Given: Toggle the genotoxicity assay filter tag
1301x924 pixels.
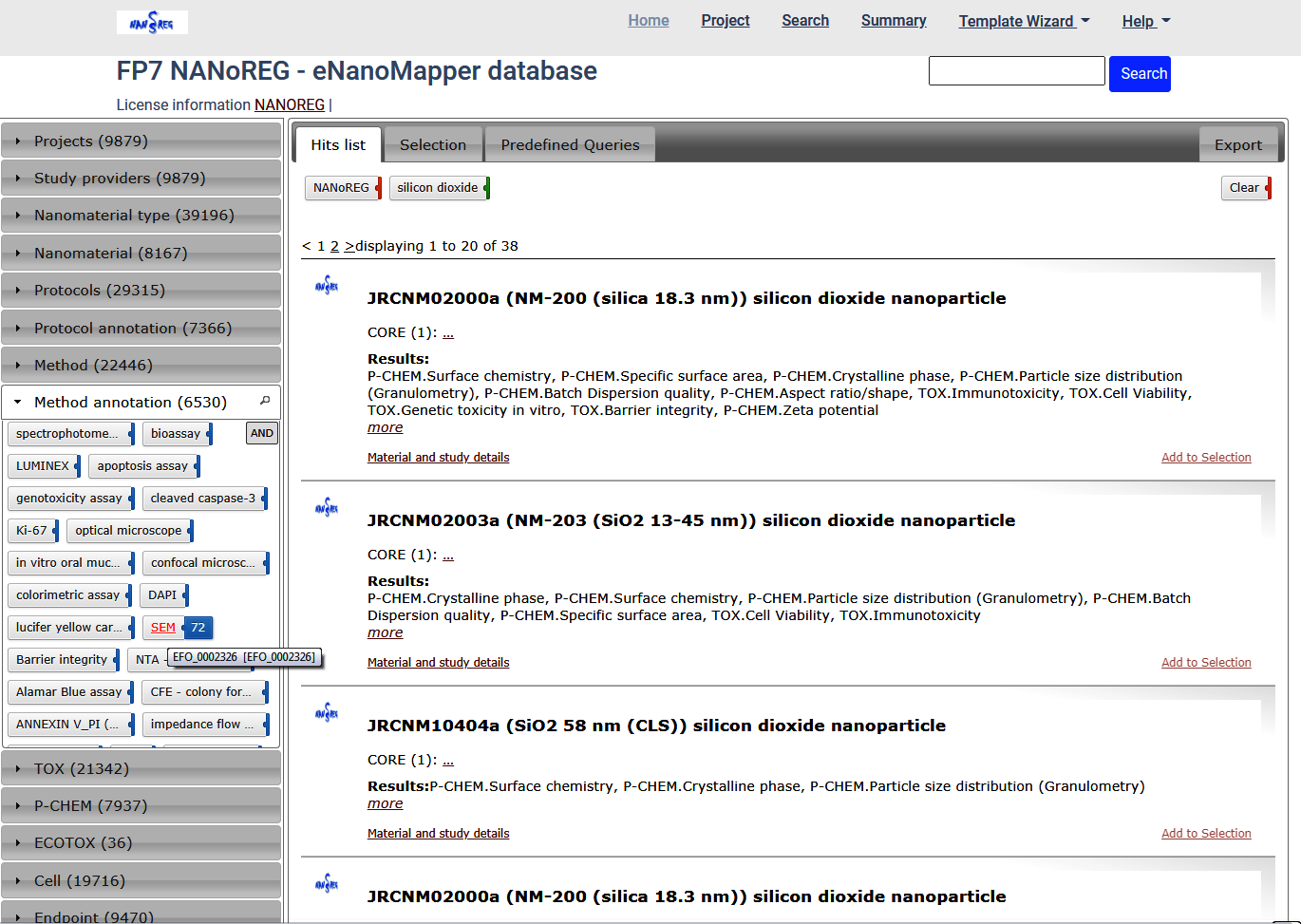Looking at the screenshot, I should coord(69,499).
